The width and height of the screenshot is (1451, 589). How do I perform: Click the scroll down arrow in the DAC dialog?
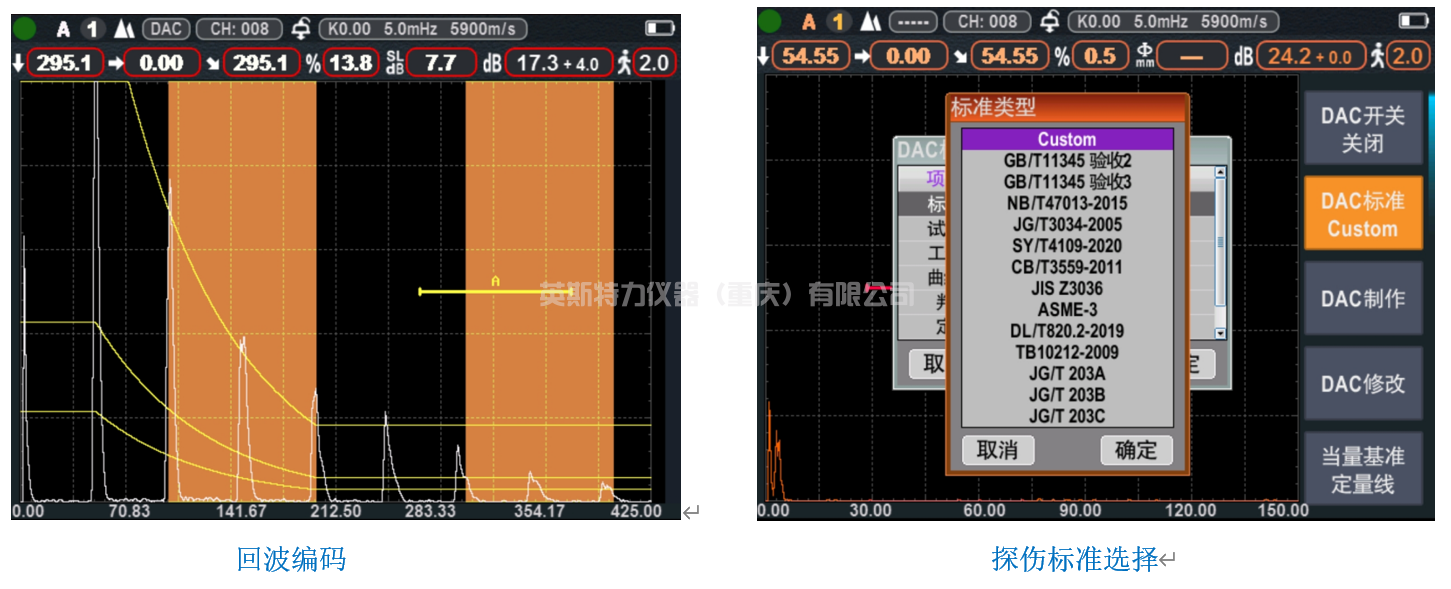pos(1220,333)
